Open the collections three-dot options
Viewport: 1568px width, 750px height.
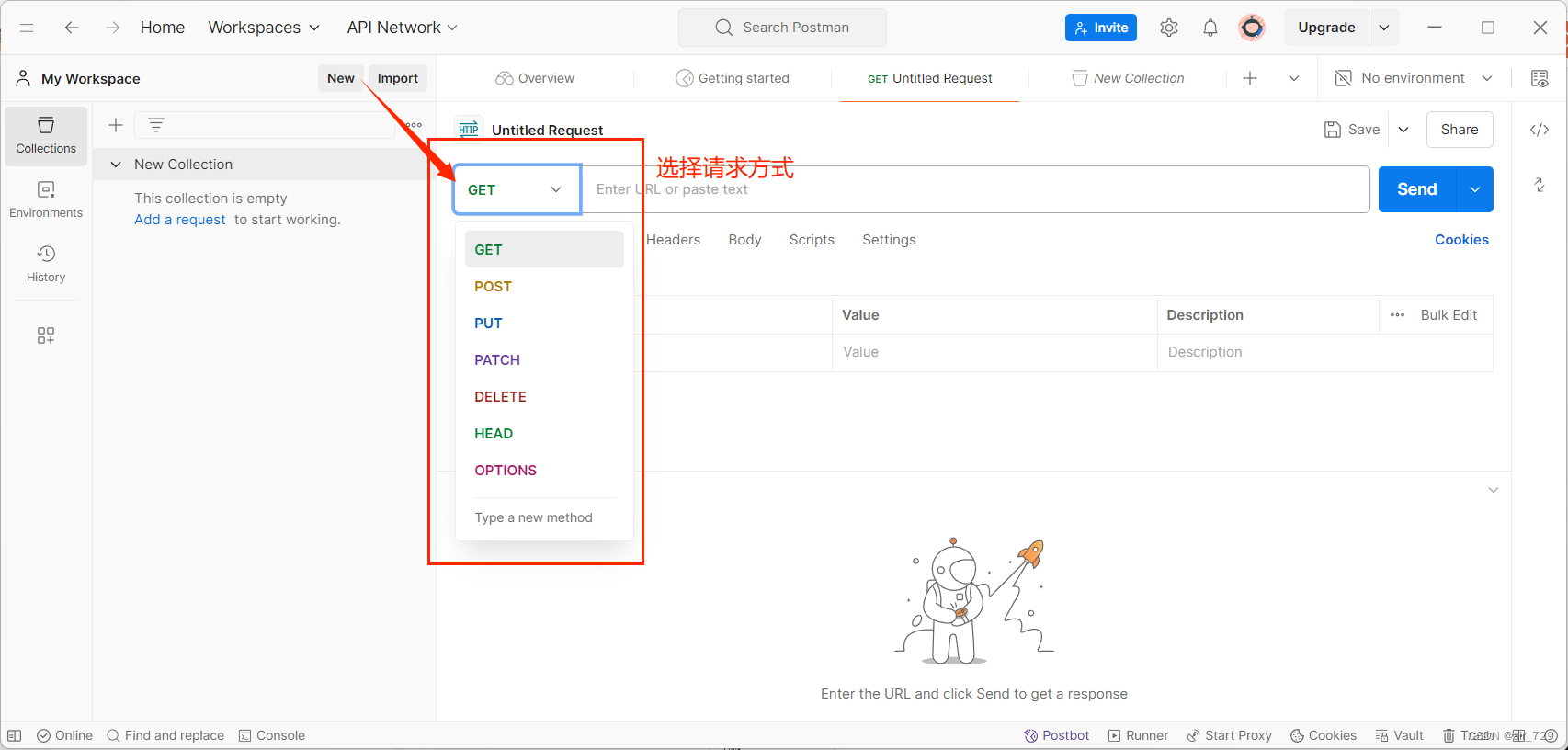tap(415, 125)
